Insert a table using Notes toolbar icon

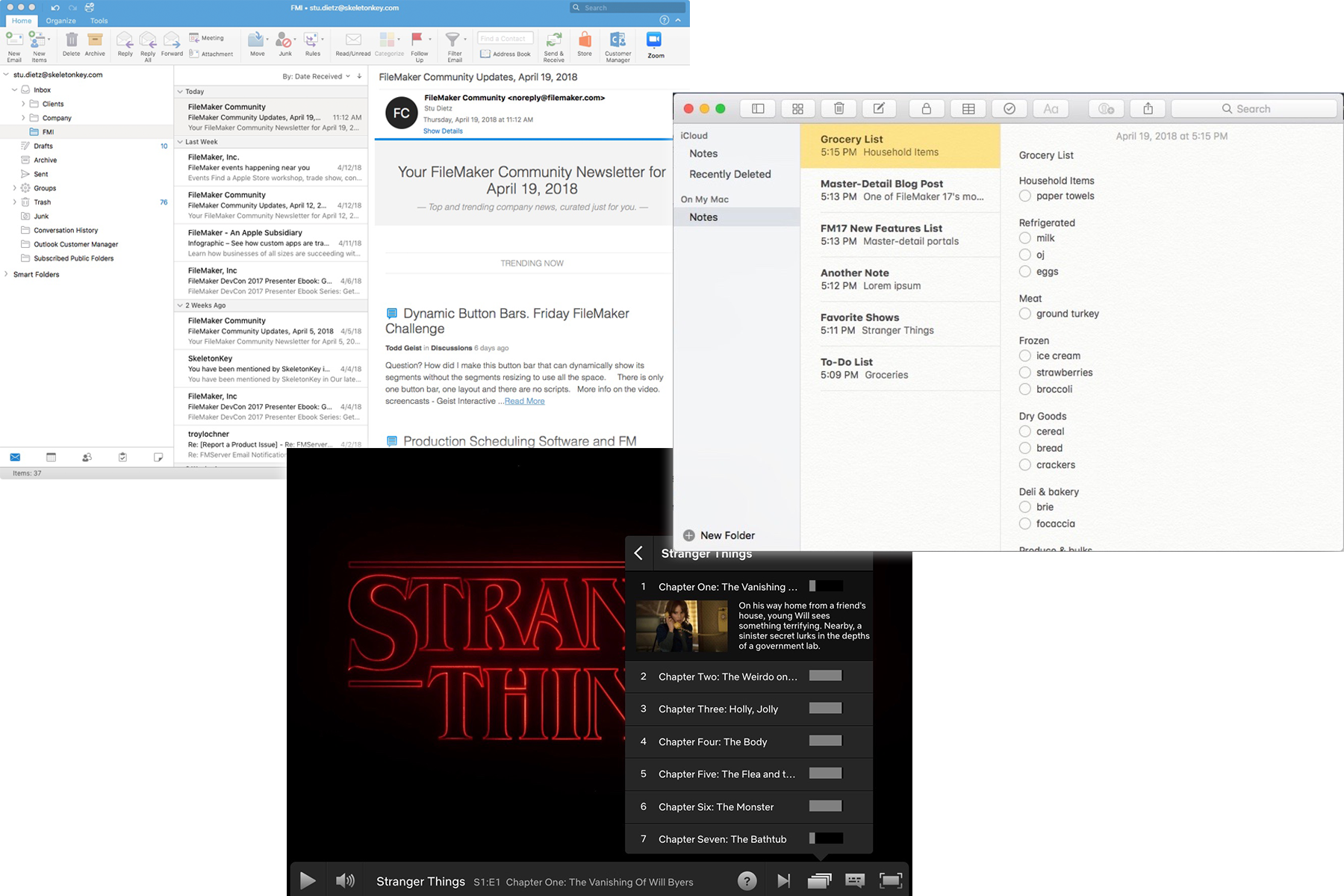968,109
